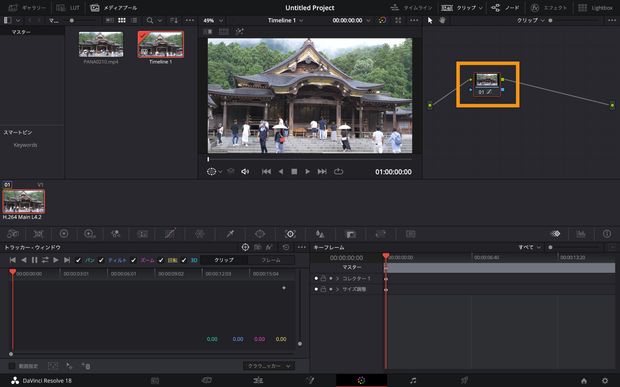Switch to the Edit page

(258, 380)
